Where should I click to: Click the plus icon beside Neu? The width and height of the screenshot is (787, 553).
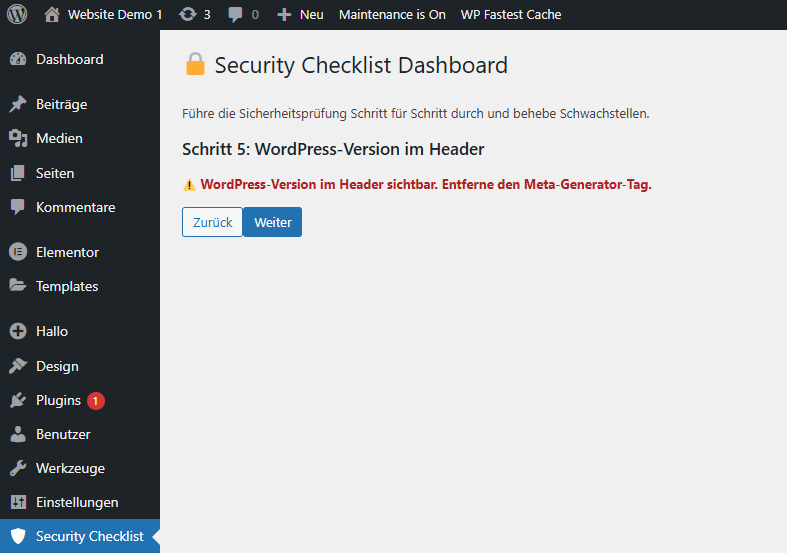[x=284, y=15]
